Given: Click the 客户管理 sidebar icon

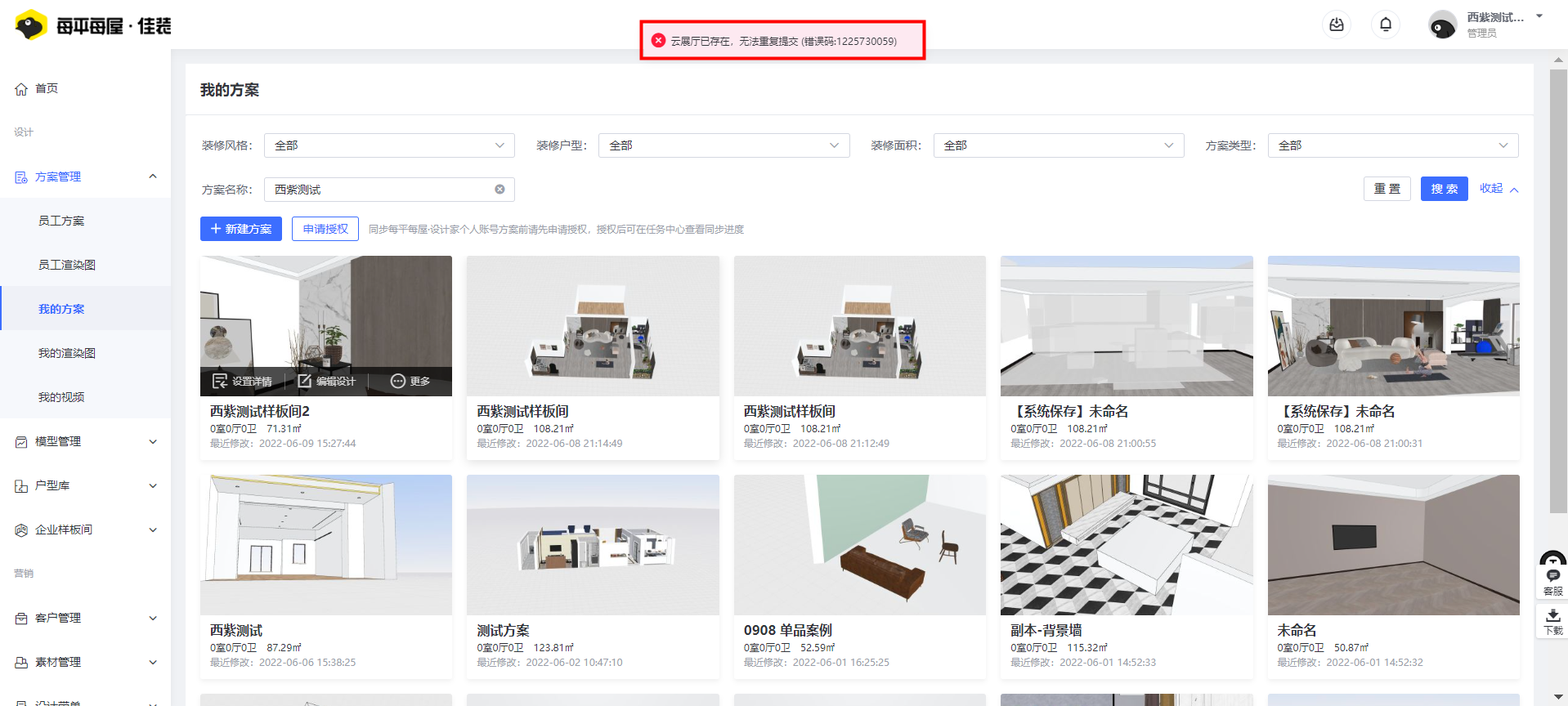Looking at the screenshot, I should pyautogui.click(x=21, y=619).
